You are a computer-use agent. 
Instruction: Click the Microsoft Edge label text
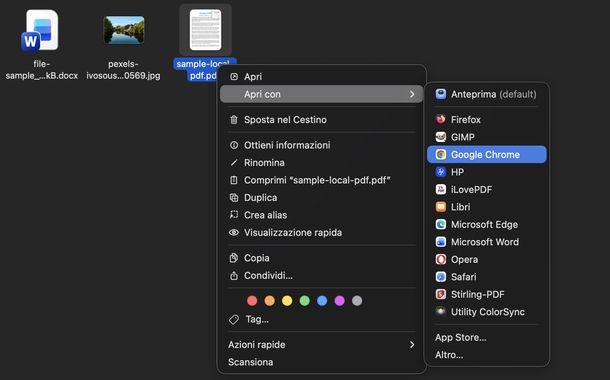pos(484,224)
